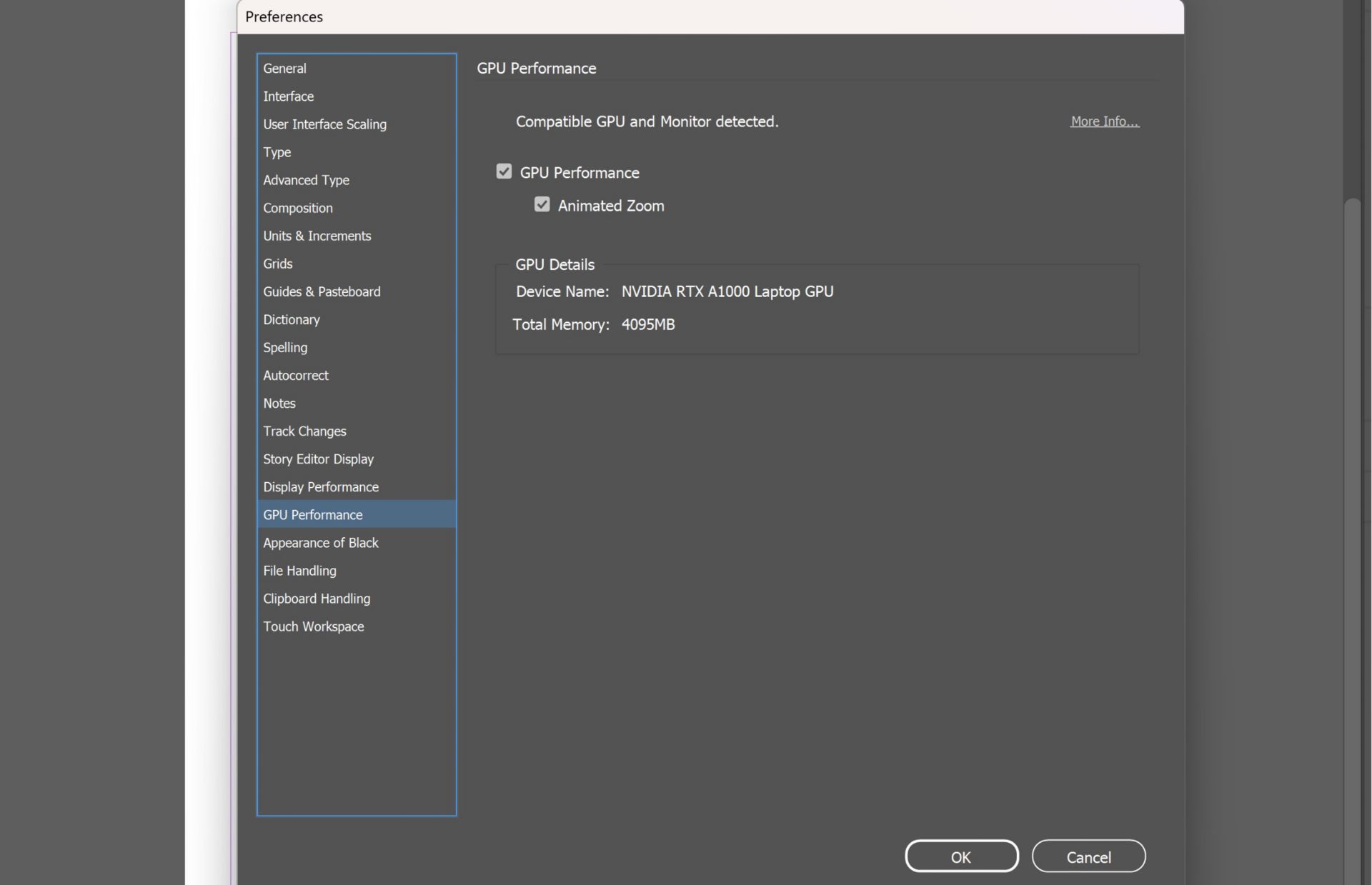Select Advanced Type settings

click(x=306, y=180)
